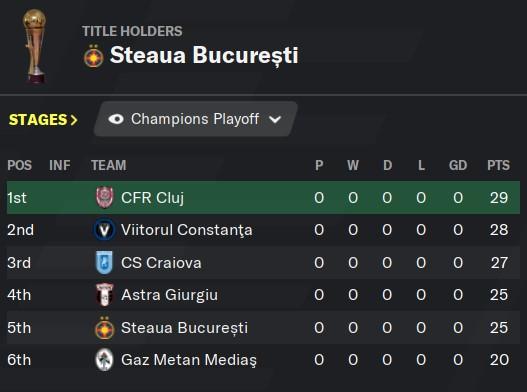Toggle the eye icon in stage selector

[x=116, y=119]
